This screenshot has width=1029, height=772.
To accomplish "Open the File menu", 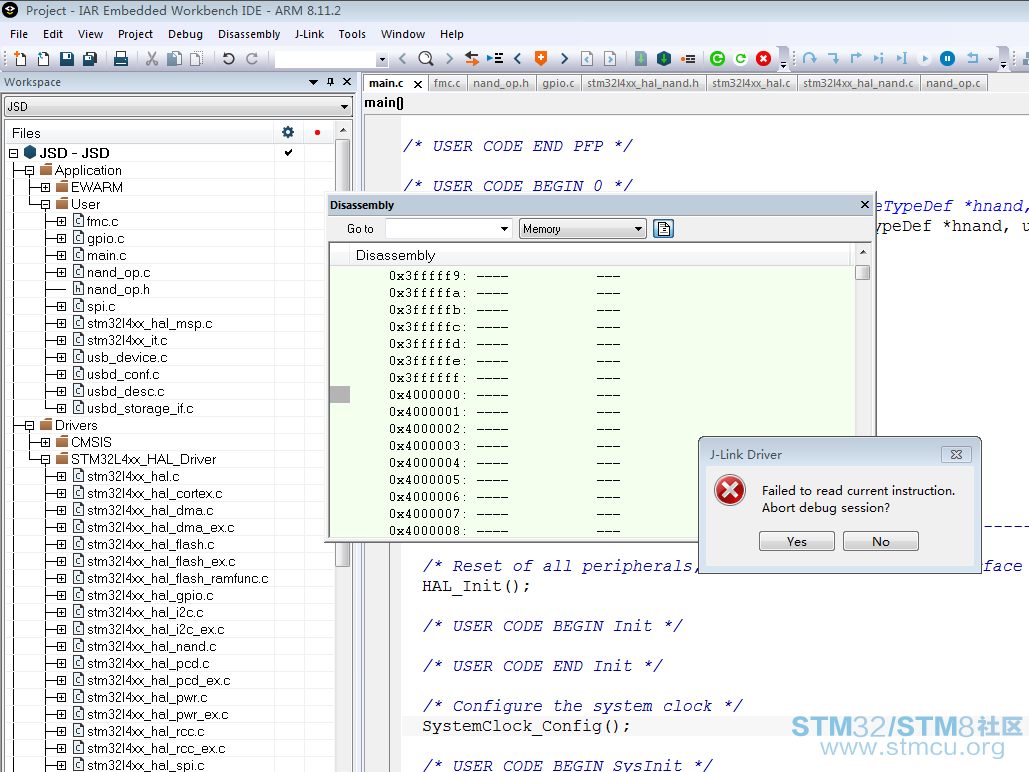I will coord(19,34).
